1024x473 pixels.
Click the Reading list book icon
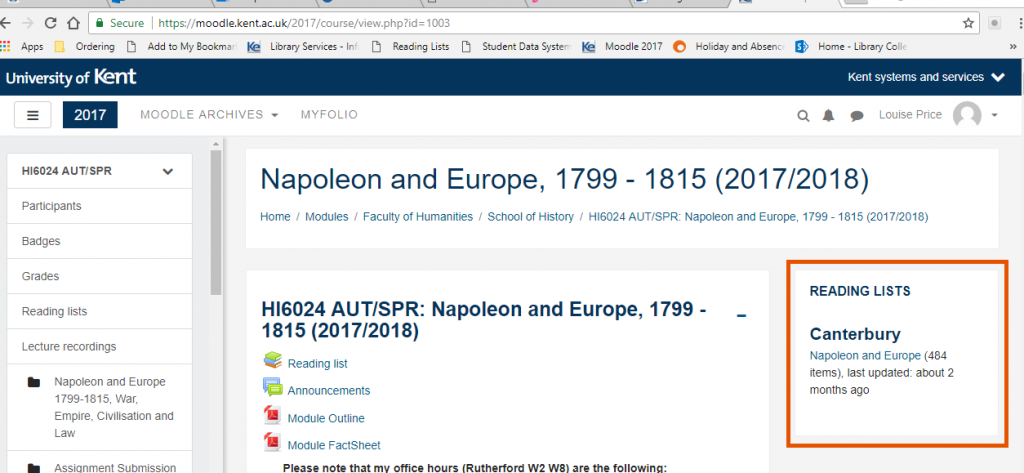pyautogui.click(x=272, y=362)
